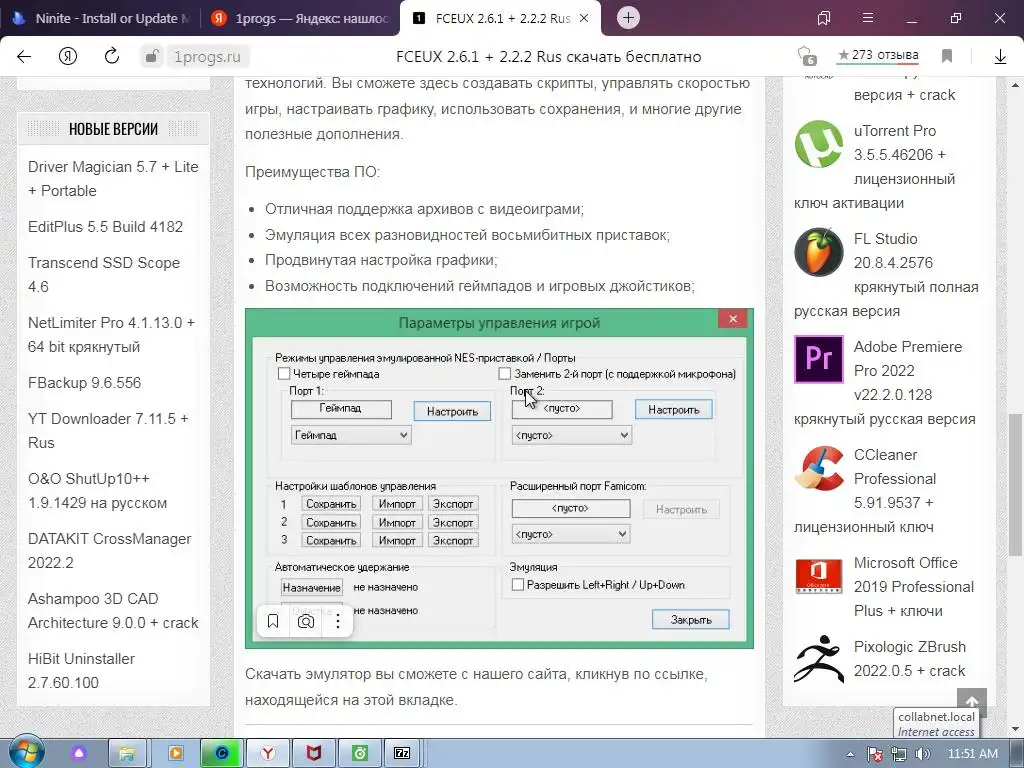Open the Windows Start orb
Image resolution: width=1024 pixels, height=768 pixels.
pyautogui.click(x=26, y=752)
